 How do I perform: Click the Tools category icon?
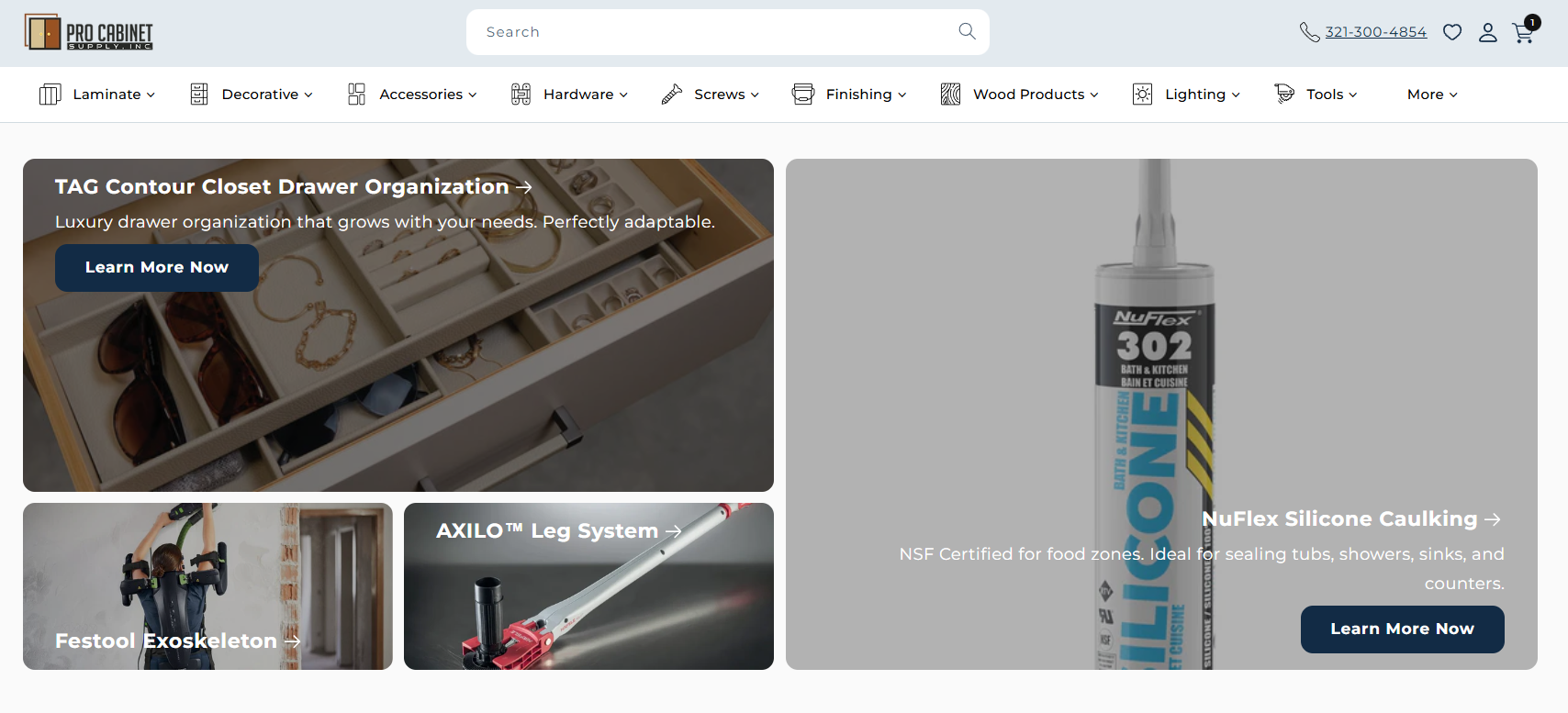point(1284,94)
